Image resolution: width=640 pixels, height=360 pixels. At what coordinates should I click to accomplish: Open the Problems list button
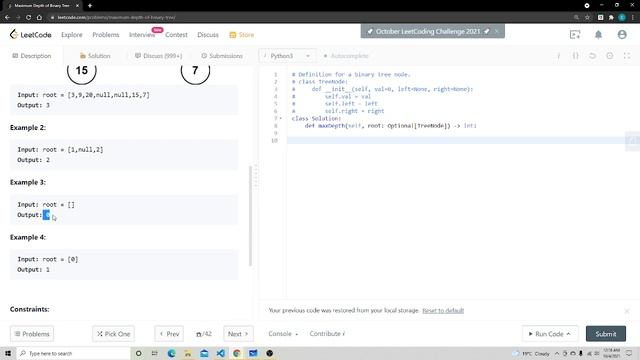coord(32,334)
